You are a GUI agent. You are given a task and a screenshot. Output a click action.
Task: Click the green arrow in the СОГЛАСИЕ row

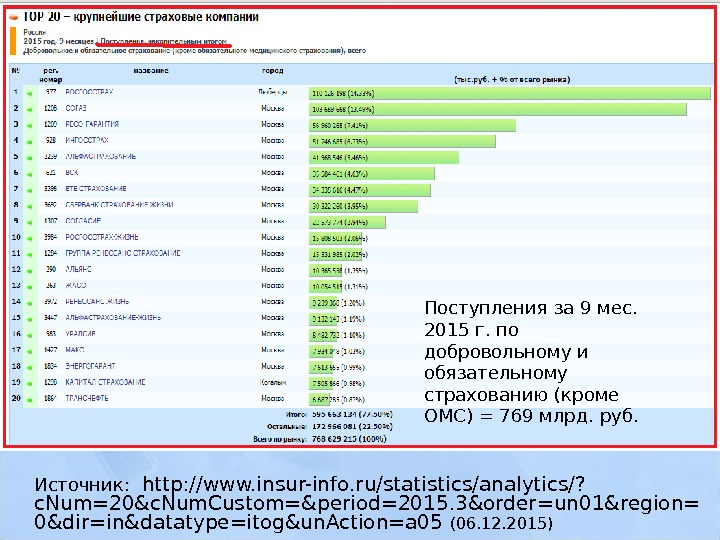click(30, 222)
